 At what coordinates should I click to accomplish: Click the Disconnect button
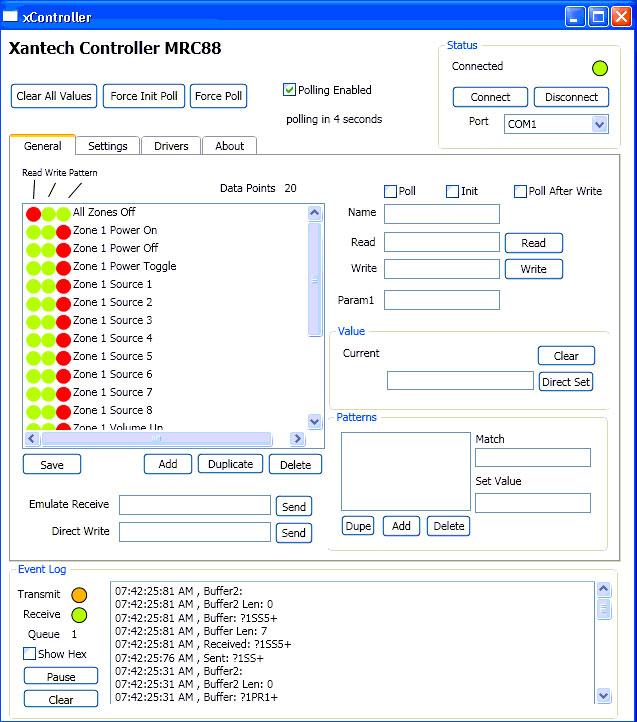tap(571, 97)
